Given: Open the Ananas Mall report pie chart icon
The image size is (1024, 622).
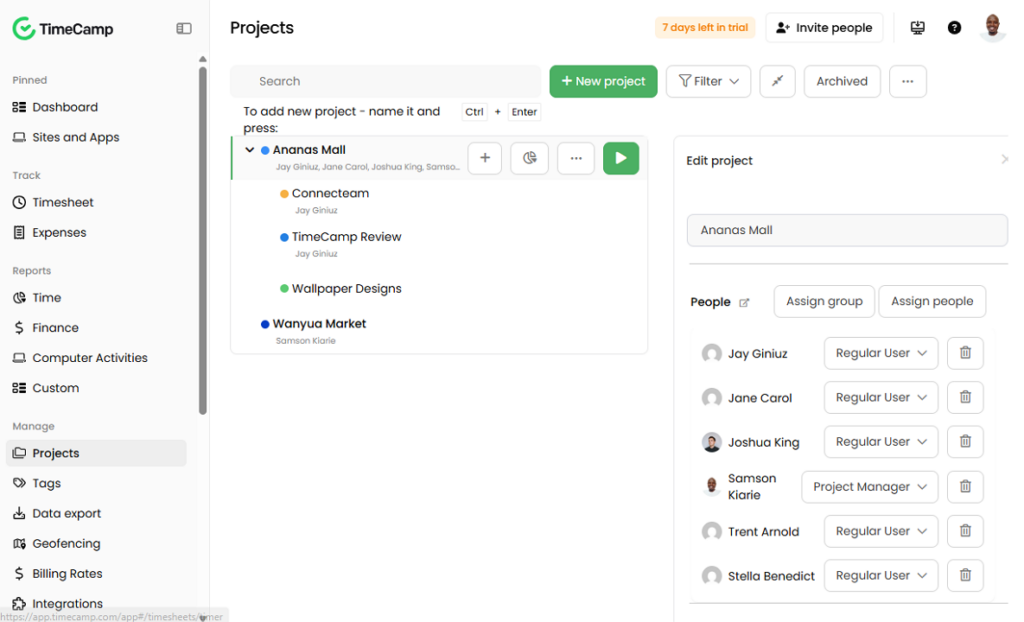Looking at the screenshot, I should tap(530, 158).
